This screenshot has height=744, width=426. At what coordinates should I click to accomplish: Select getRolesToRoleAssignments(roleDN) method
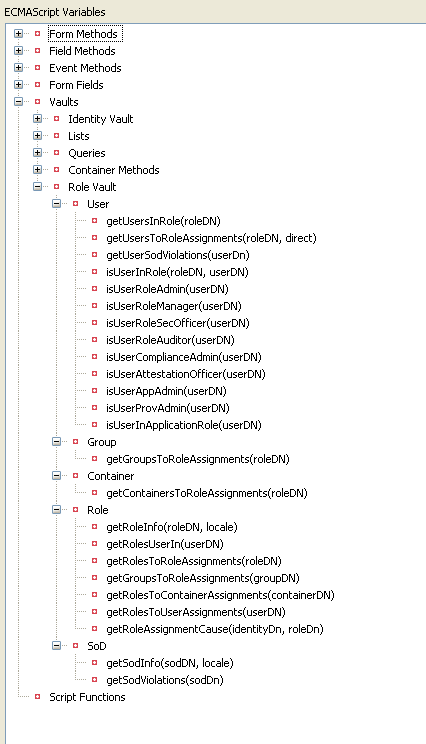point(194,561)
